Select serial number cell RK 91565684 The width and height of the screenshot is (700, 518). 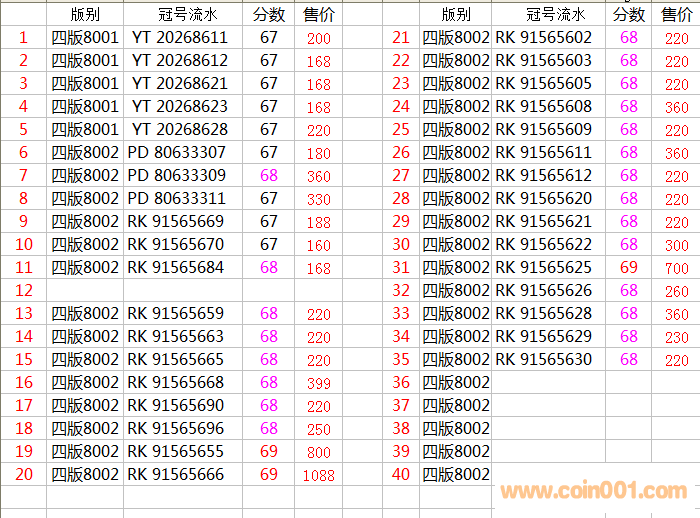point(176,268)
